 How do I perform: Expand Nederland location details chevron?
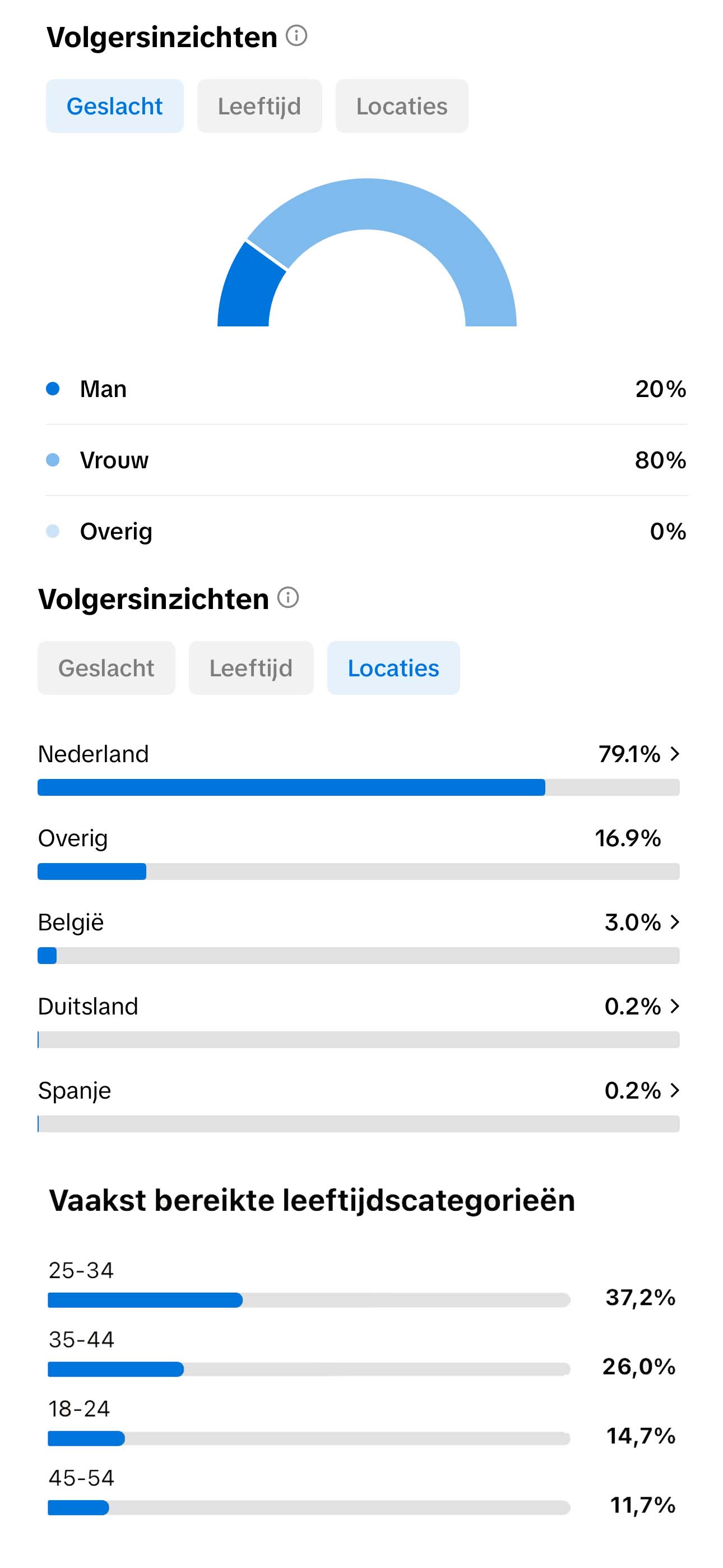(x=674, y=754)
